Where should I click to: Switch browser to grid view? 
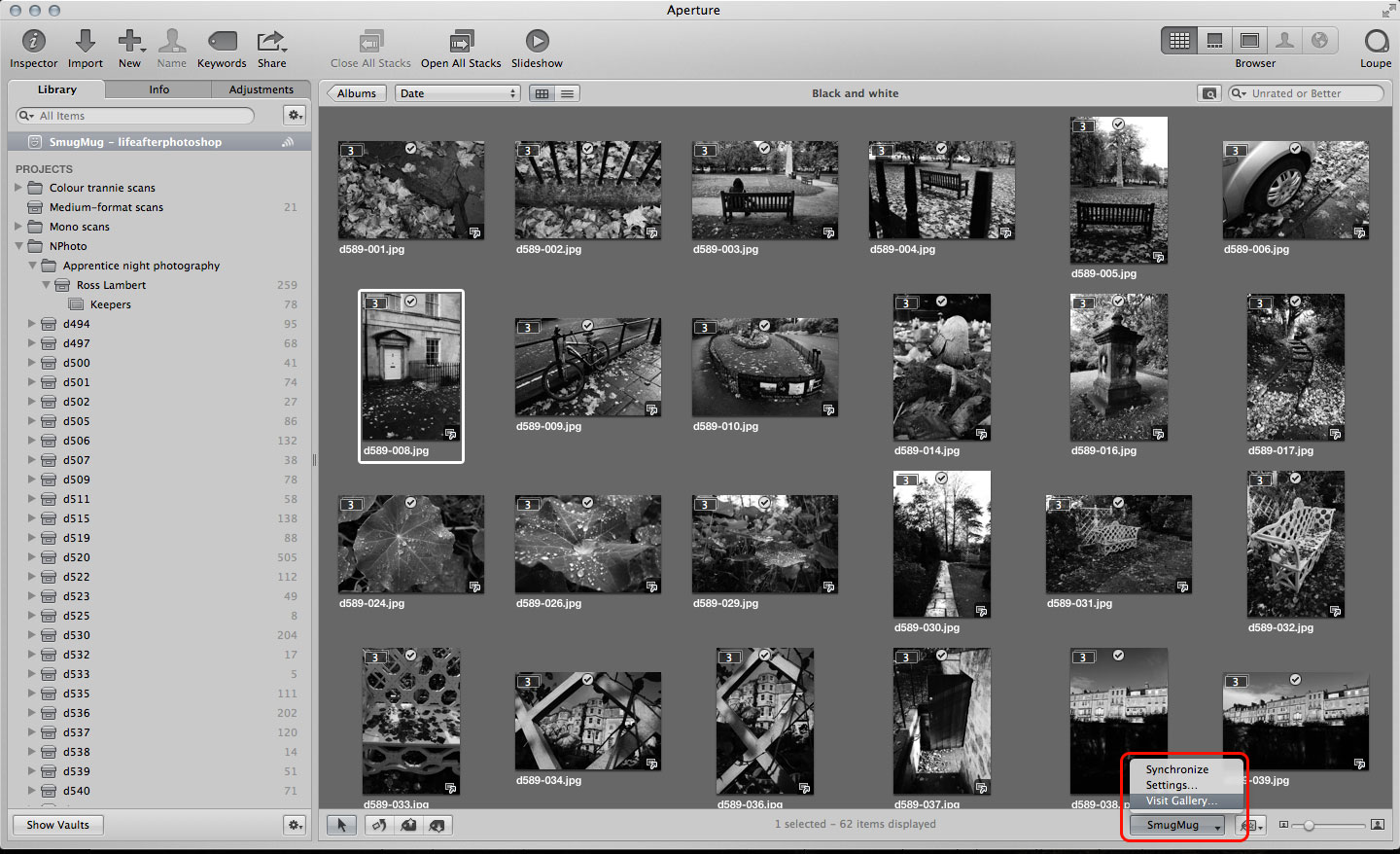click(x=542, y=93)
